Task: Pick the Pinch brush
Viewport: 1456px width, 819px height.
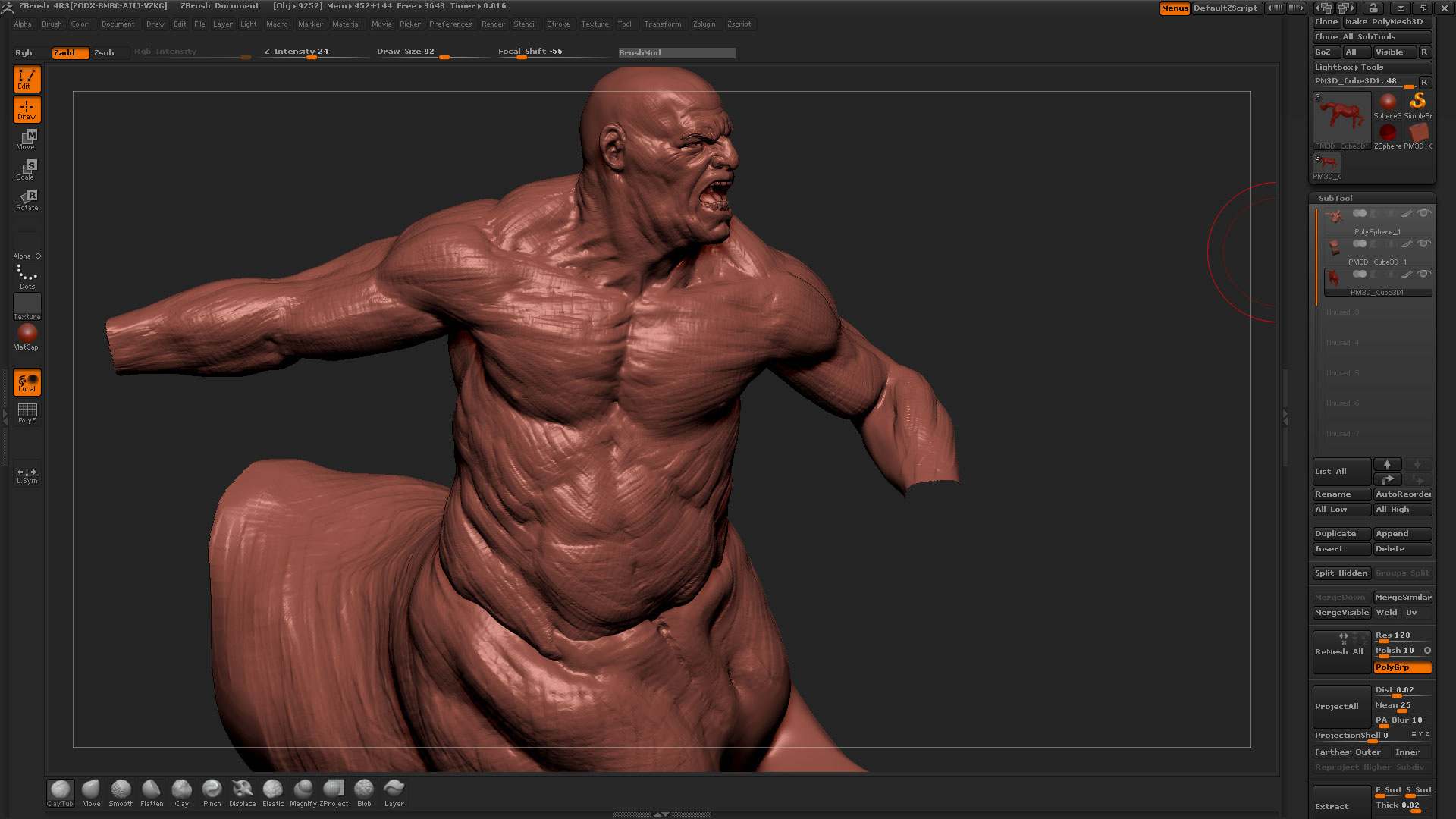Action: (212, 792)
